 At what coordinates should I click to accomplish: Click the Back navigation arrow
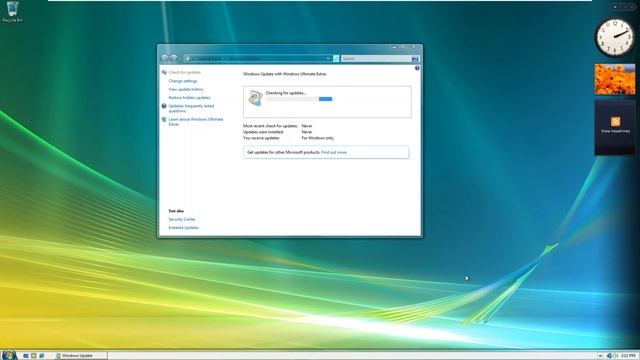tap(165, 59)
